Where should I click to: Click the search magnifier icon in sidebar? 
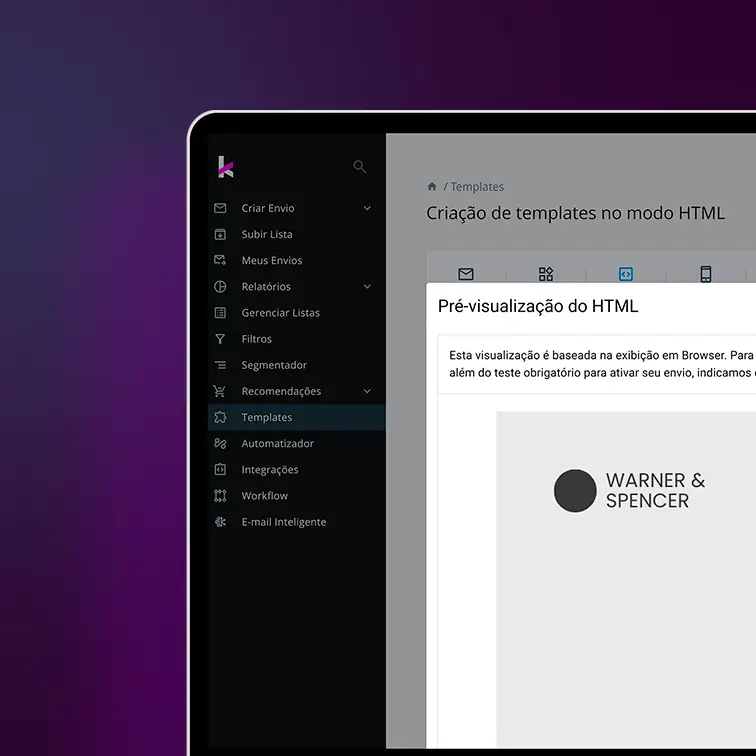point(360,167)
